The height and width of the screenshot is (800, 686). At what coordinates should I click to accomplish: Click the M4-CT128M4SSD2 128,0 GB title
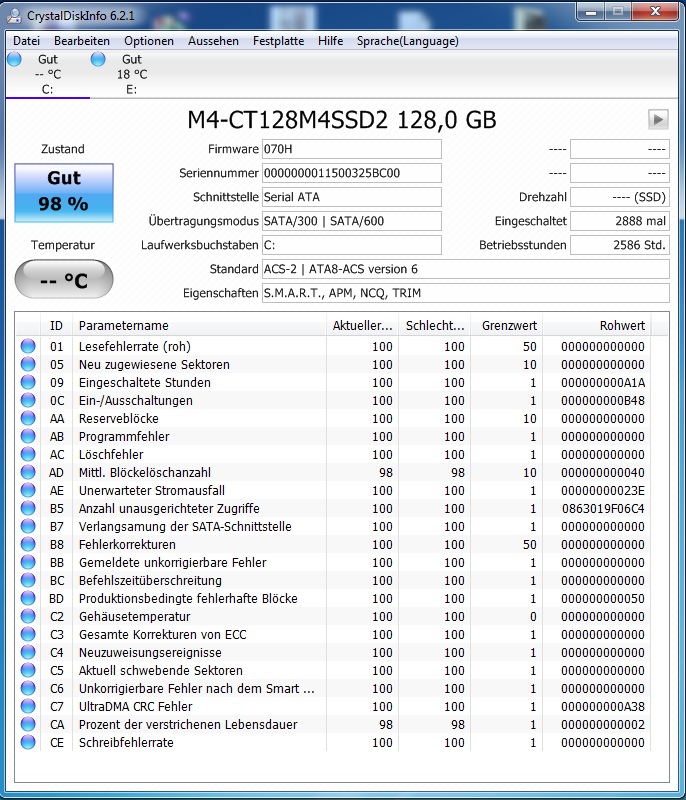click(x=342, y=120)
